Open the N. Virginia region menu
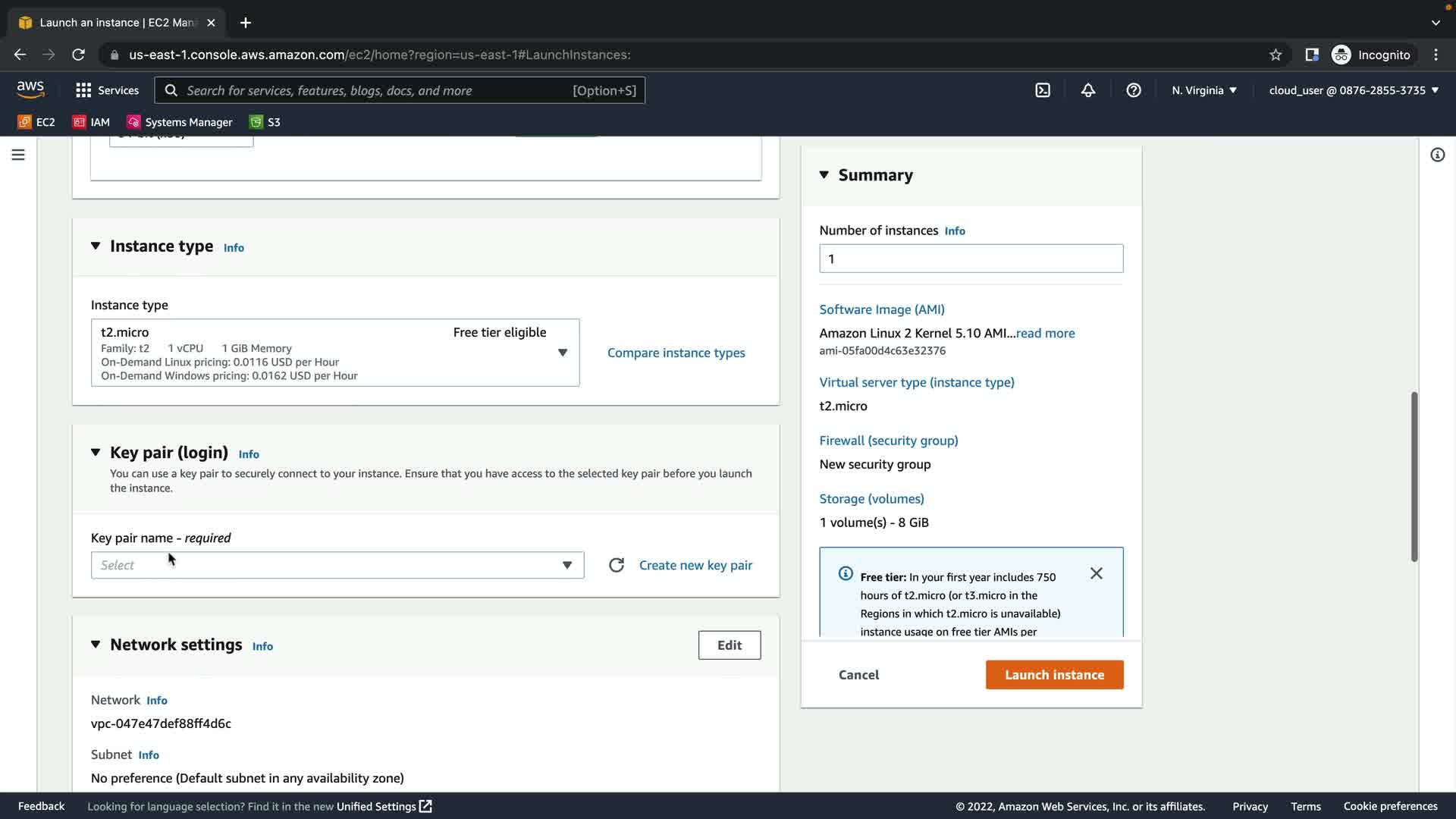Image resolution: width=1456 pixels, height=819 pixels. [1203, 90]
